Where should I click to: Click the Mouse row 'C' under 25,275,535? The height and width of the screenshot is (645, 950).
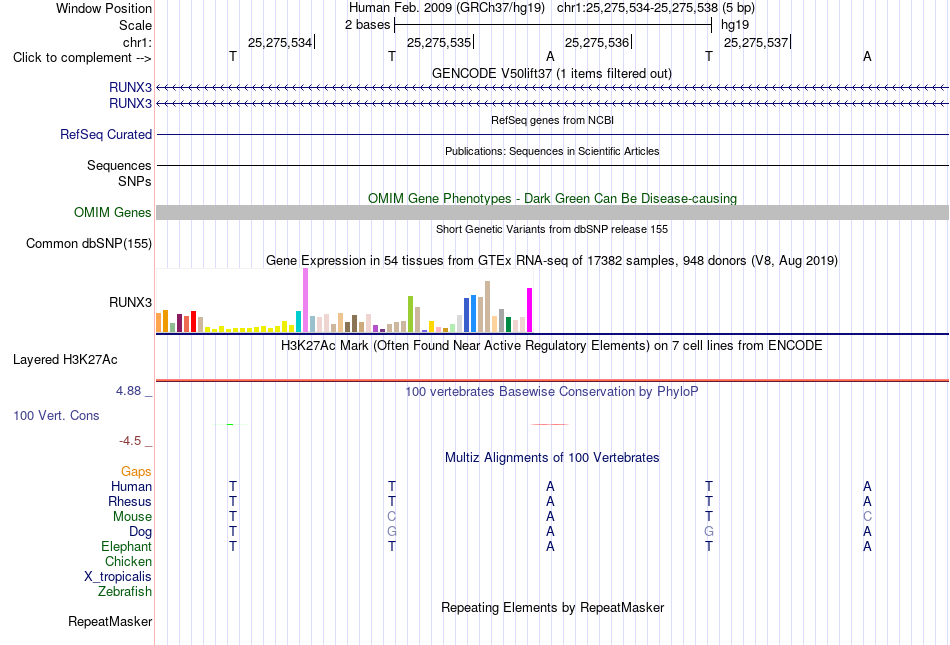point(391,517)
